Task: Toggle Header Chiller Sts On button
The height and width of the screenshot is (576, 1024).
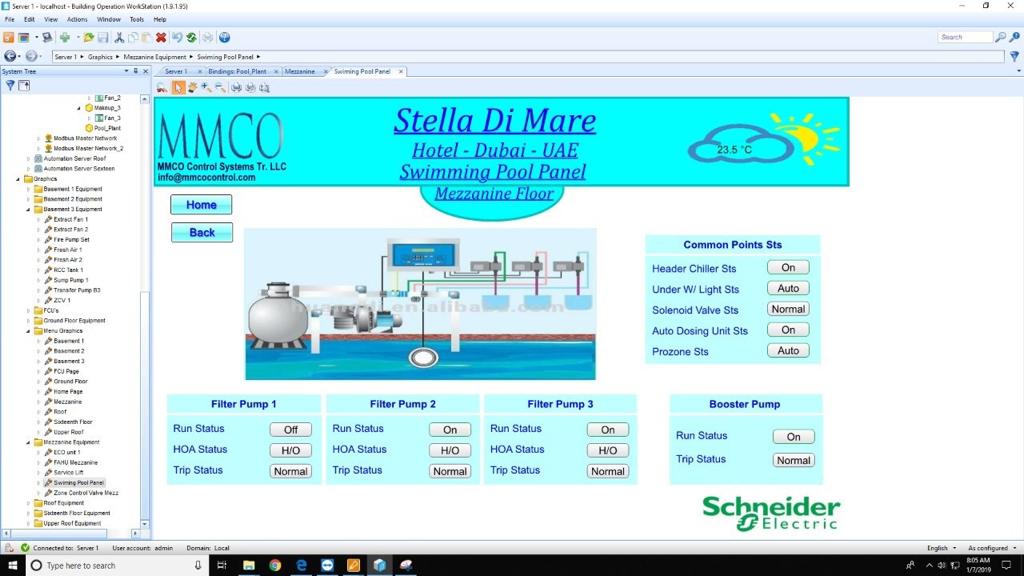Action: tap(788, 268)
